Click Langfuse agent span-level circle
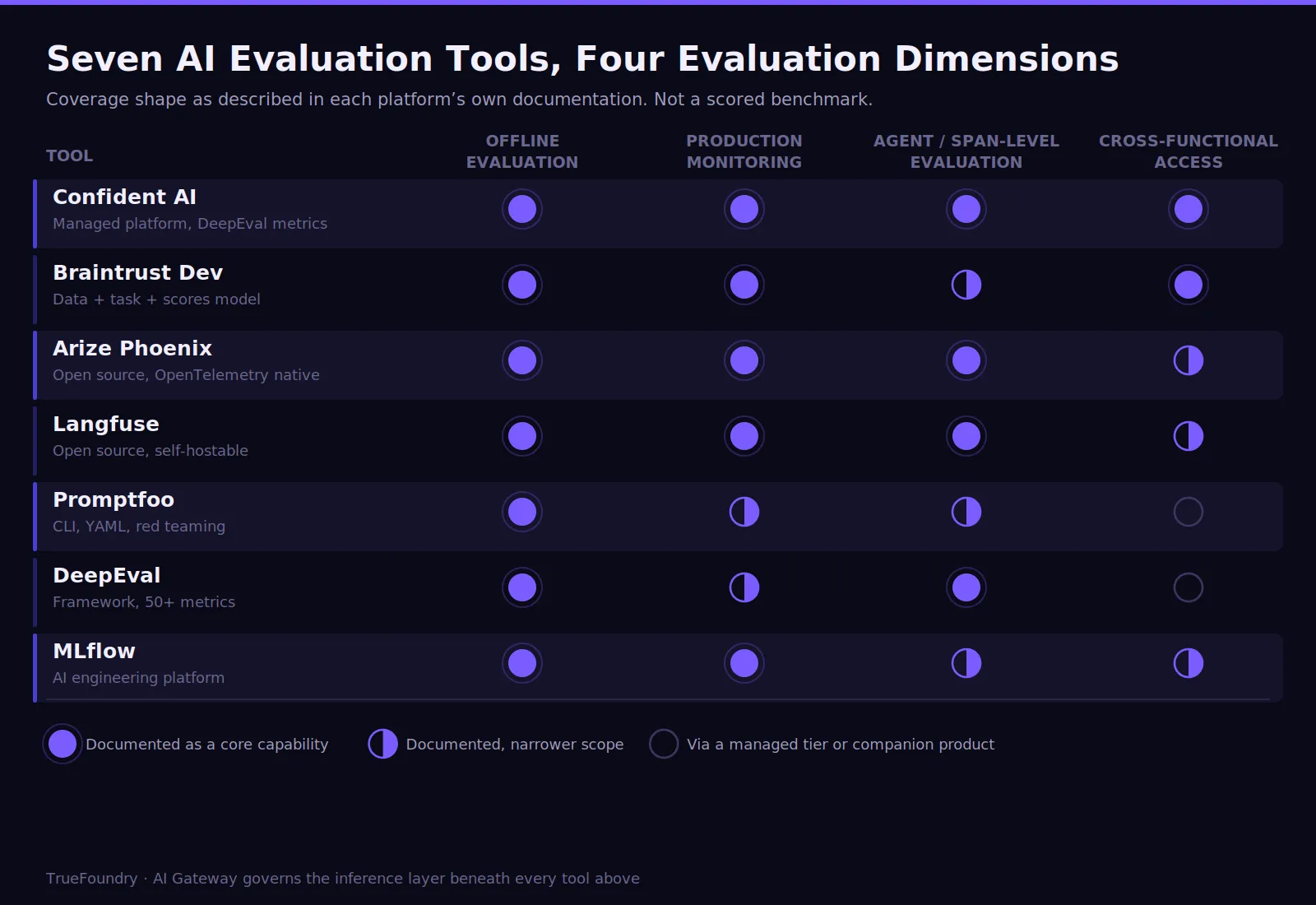1316x905 pixels. (x=966, y=436)
